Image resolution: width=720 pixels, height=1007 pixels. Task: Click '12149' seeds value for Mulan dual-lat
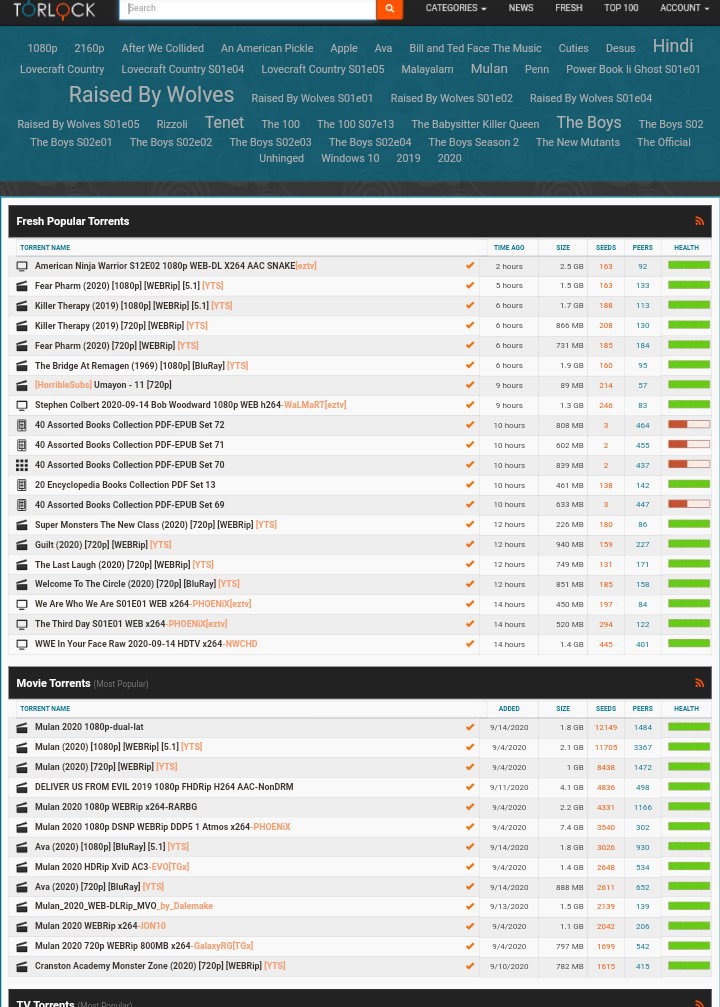click(x=606, y=728)
